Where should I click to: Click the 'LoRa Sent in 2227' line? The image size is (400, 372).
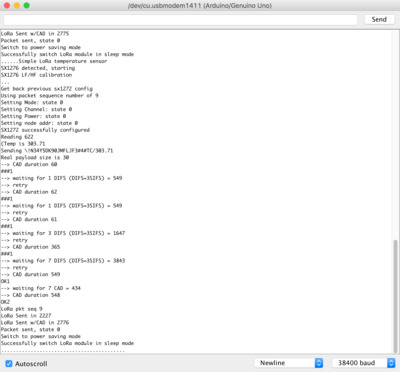(x=26, y=316)
